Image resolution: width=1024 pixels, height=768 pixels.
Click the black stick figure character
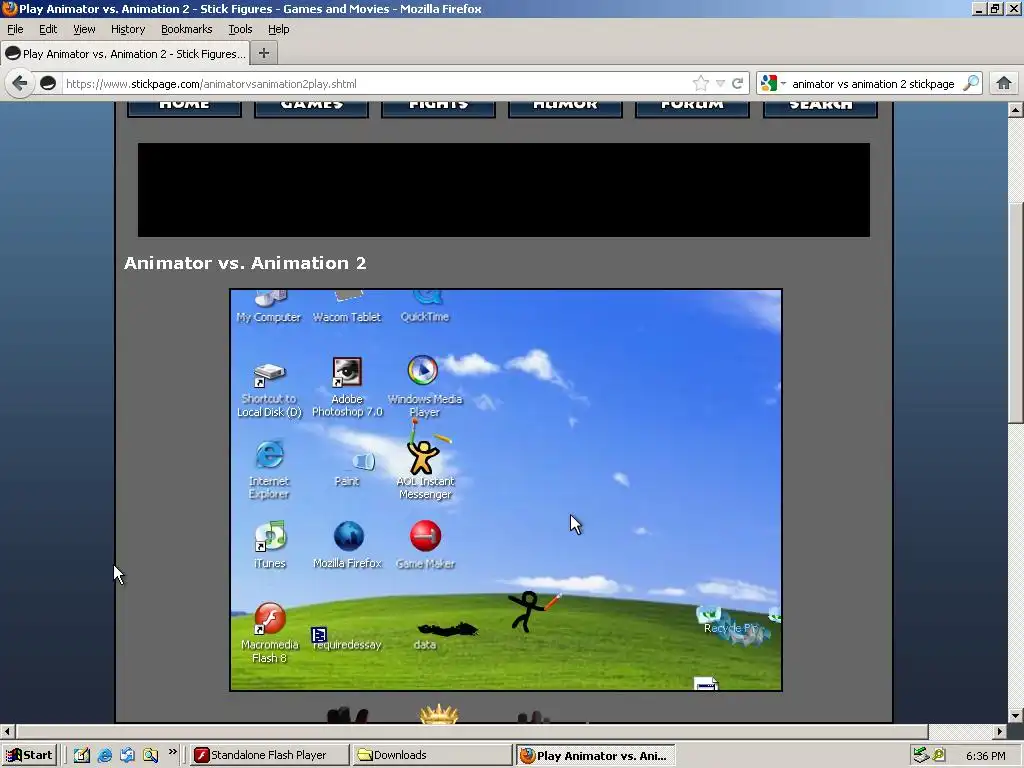pos(527,611)
